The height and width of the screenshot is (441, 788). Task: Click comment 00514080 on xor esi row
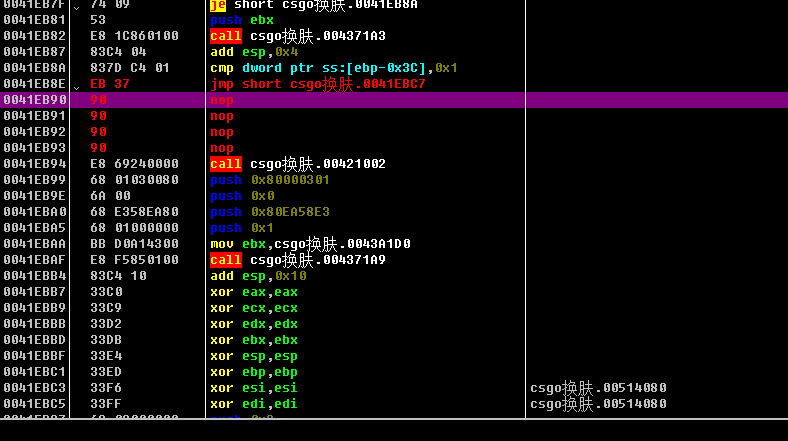pyautogui.click(x=599, y=388)
